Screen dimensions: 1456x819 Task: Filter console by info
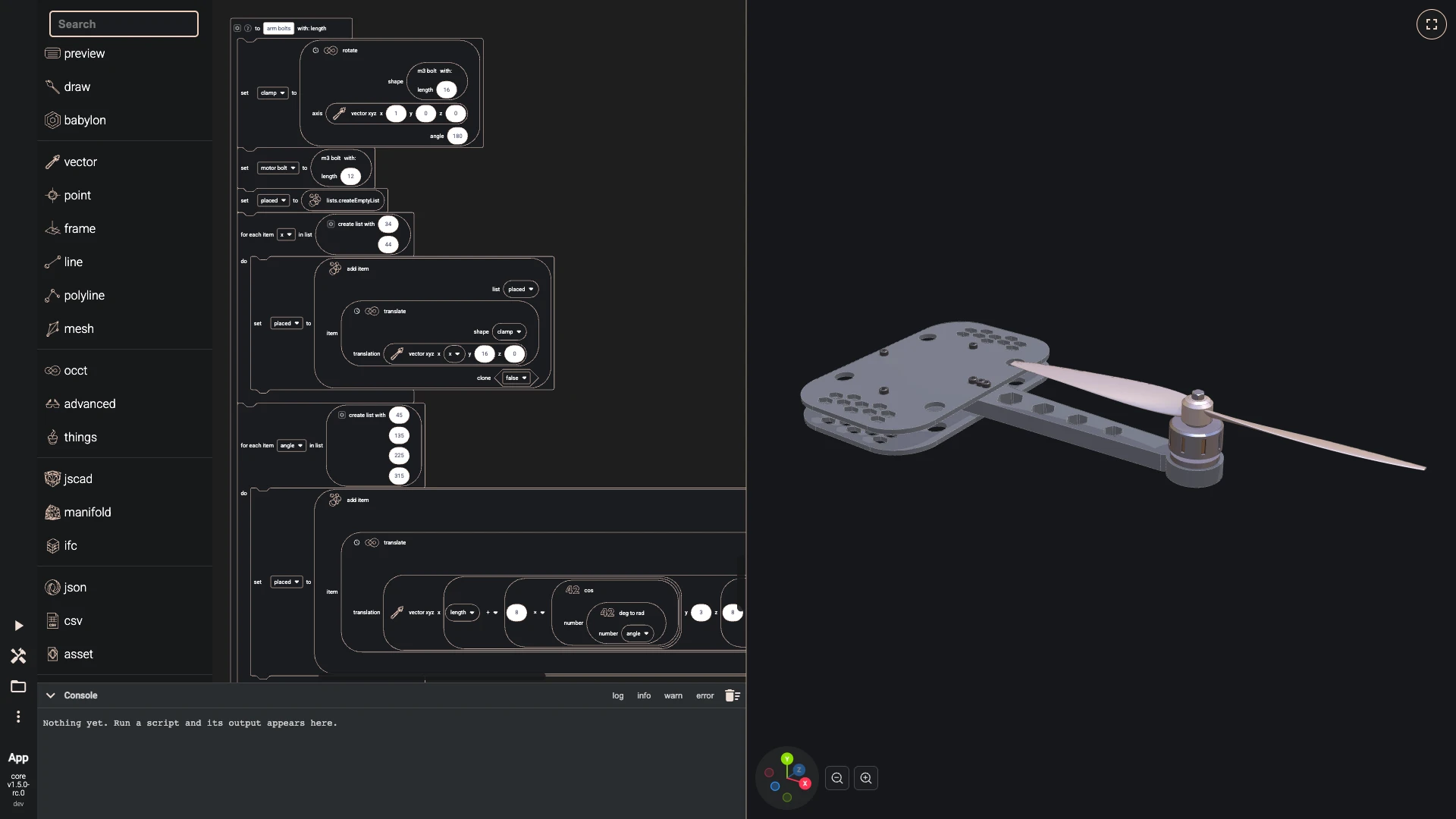coord(644,695)
